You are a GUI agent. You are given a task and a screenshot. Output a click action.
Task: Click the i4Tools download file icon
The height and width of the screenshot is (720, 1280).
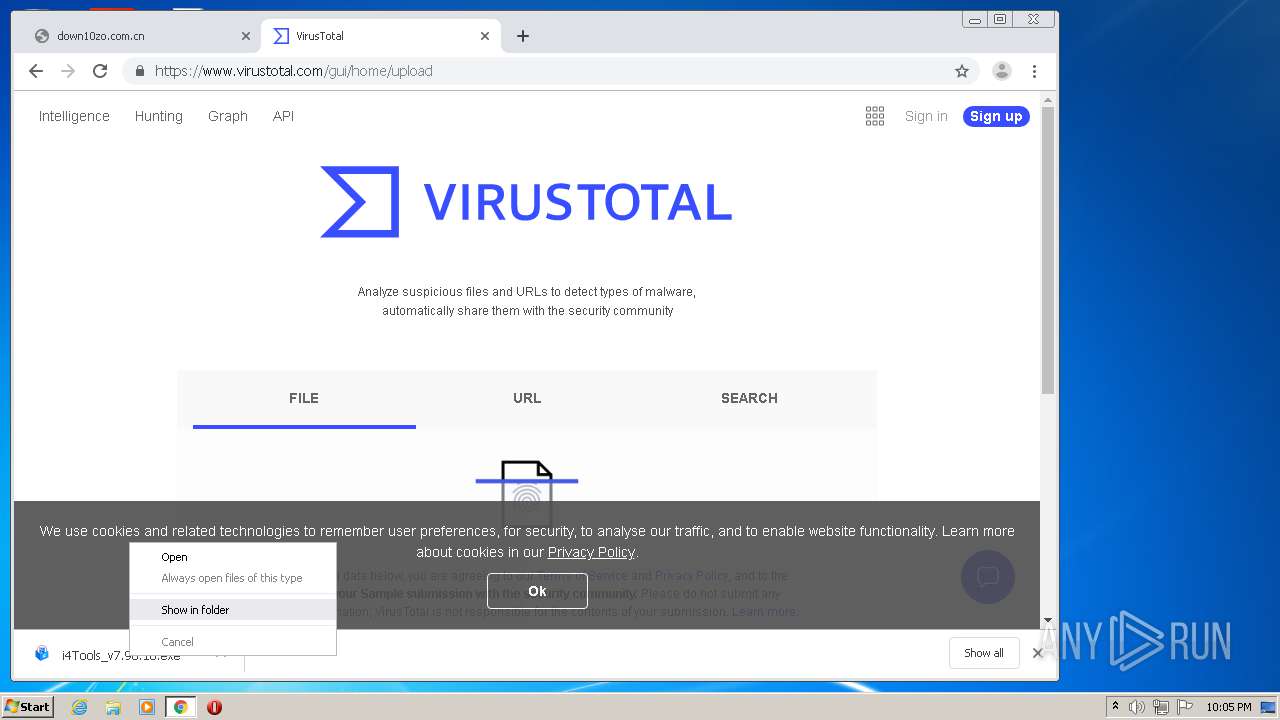42,654
